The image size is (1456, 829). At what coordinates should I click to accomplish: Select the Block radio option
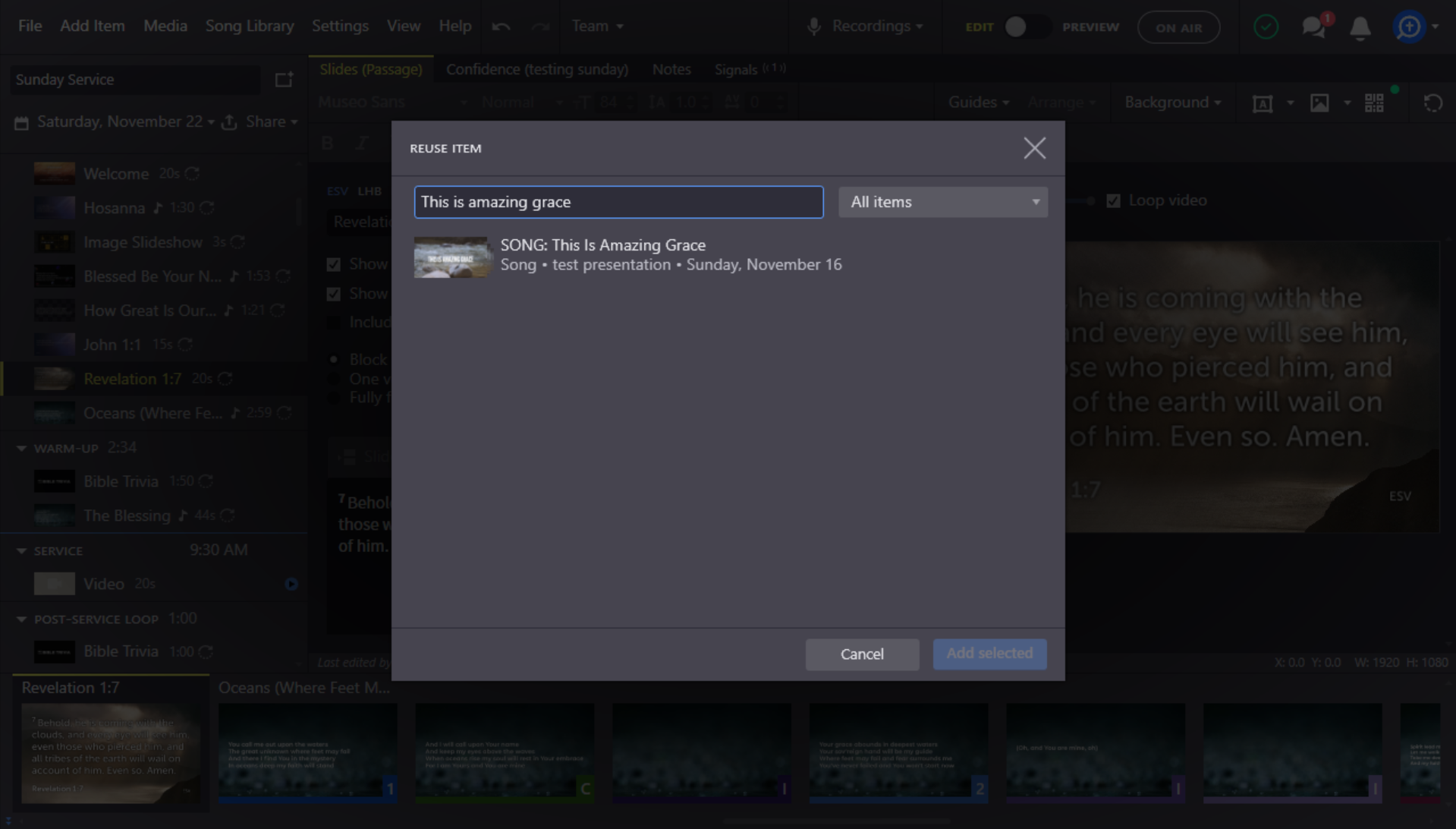(x=333, y=359)
